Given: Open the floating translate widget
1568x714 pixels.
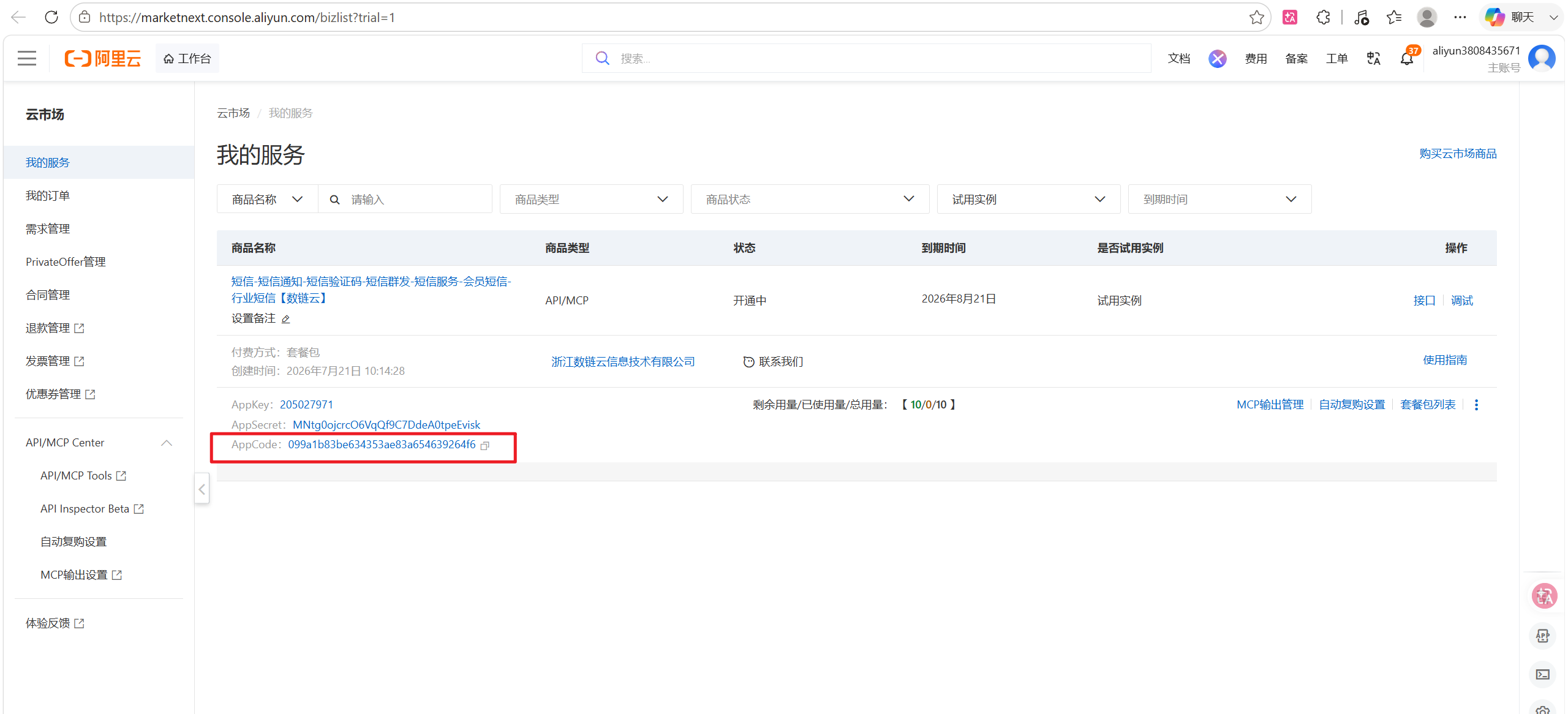Looking at the screenshot, I should [x=1544, y=596].
